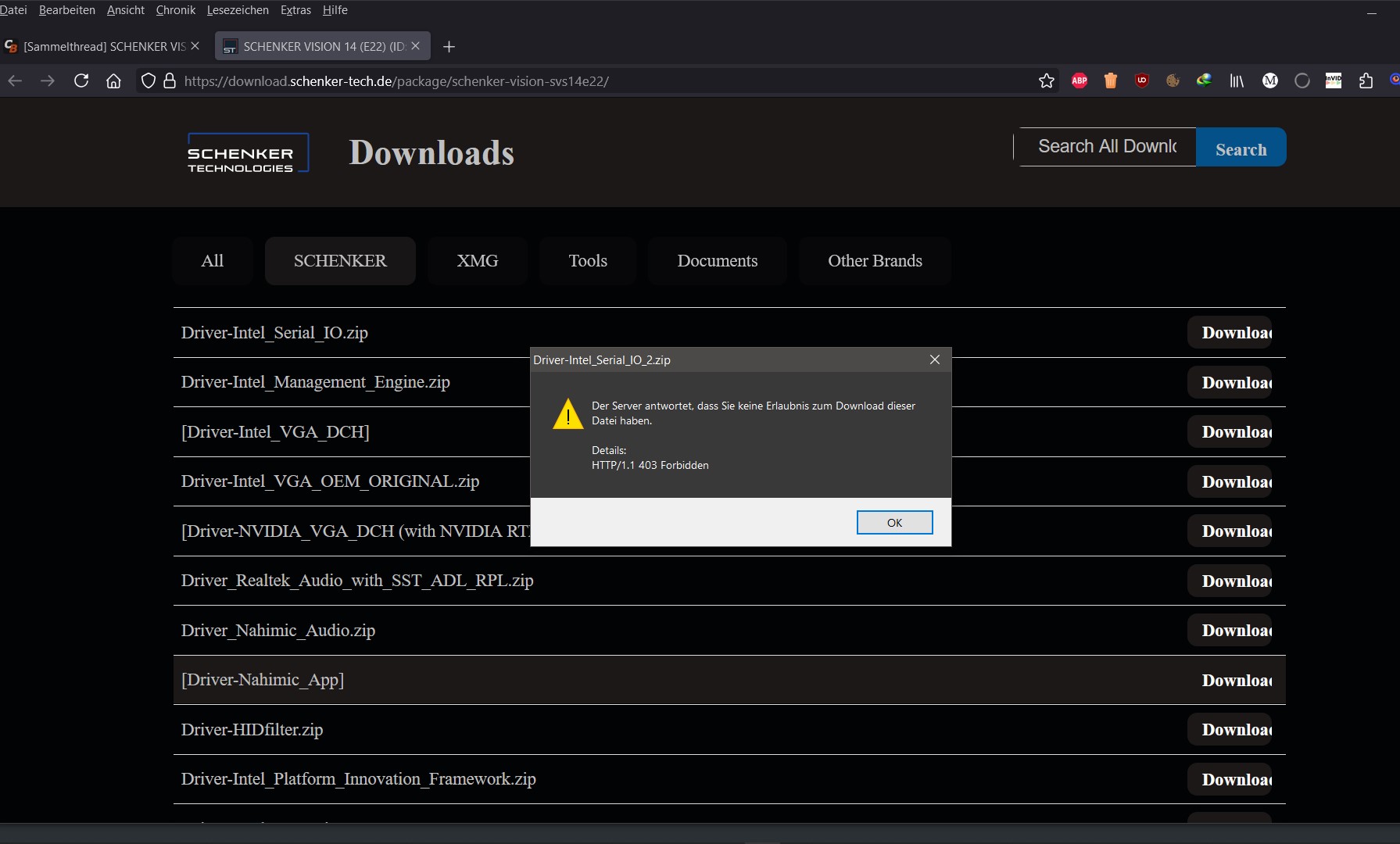1400x844 pixels.
Task: Open the uBlock Origin shield icon
Action: [1141, 80]
